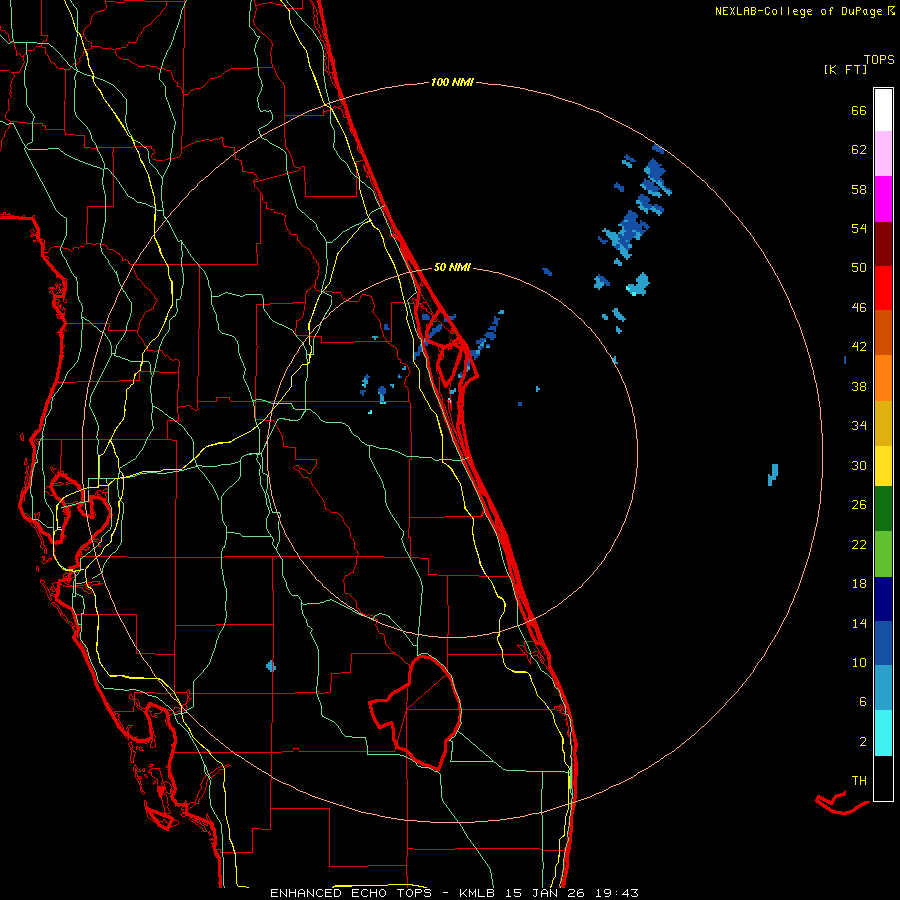Select the 54 scale label
This screenshot has width=900, height=900.
click(859, 228)
